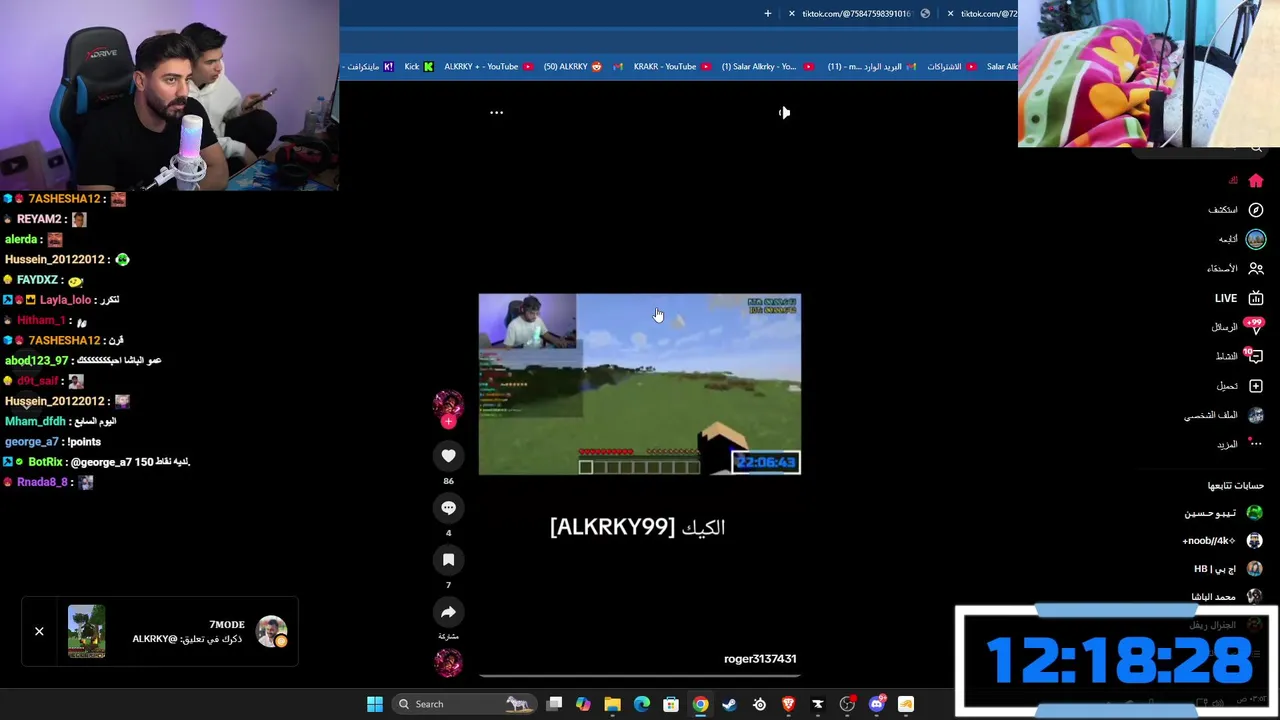Open Steam from the taskbar
The height and width of the screenshot is (720, 1280).
pyautogui.click(x=729, y=704)
